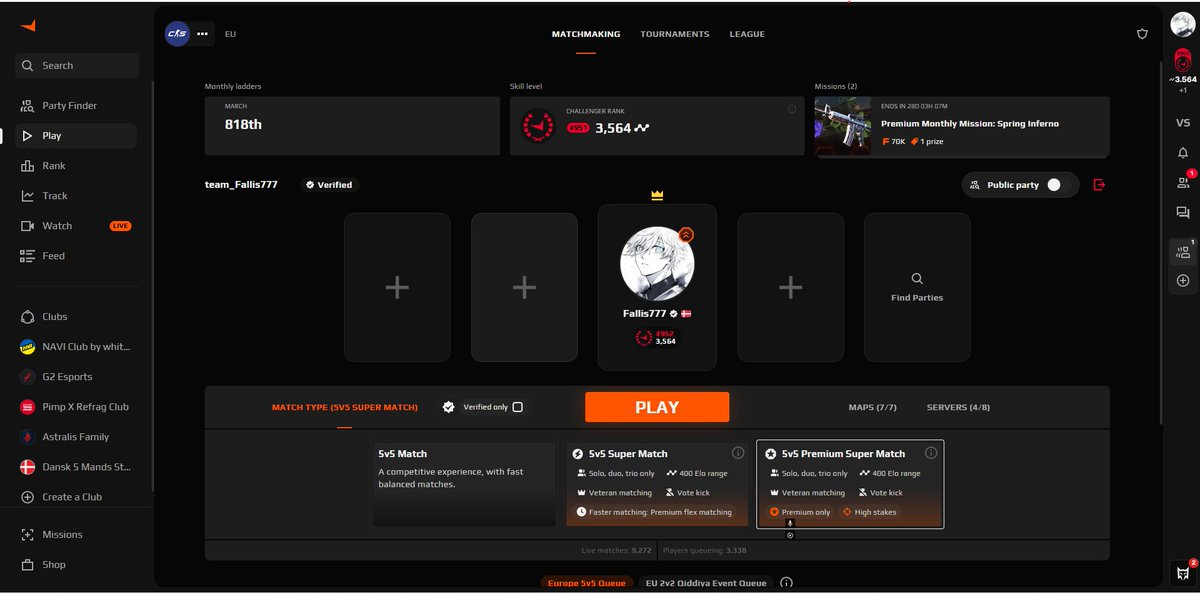The width and height of the screenshot is (1200, 593).
Task: Select the Europe 5v5 Queue
Action: pyautogui.click(x=586, y=583)
